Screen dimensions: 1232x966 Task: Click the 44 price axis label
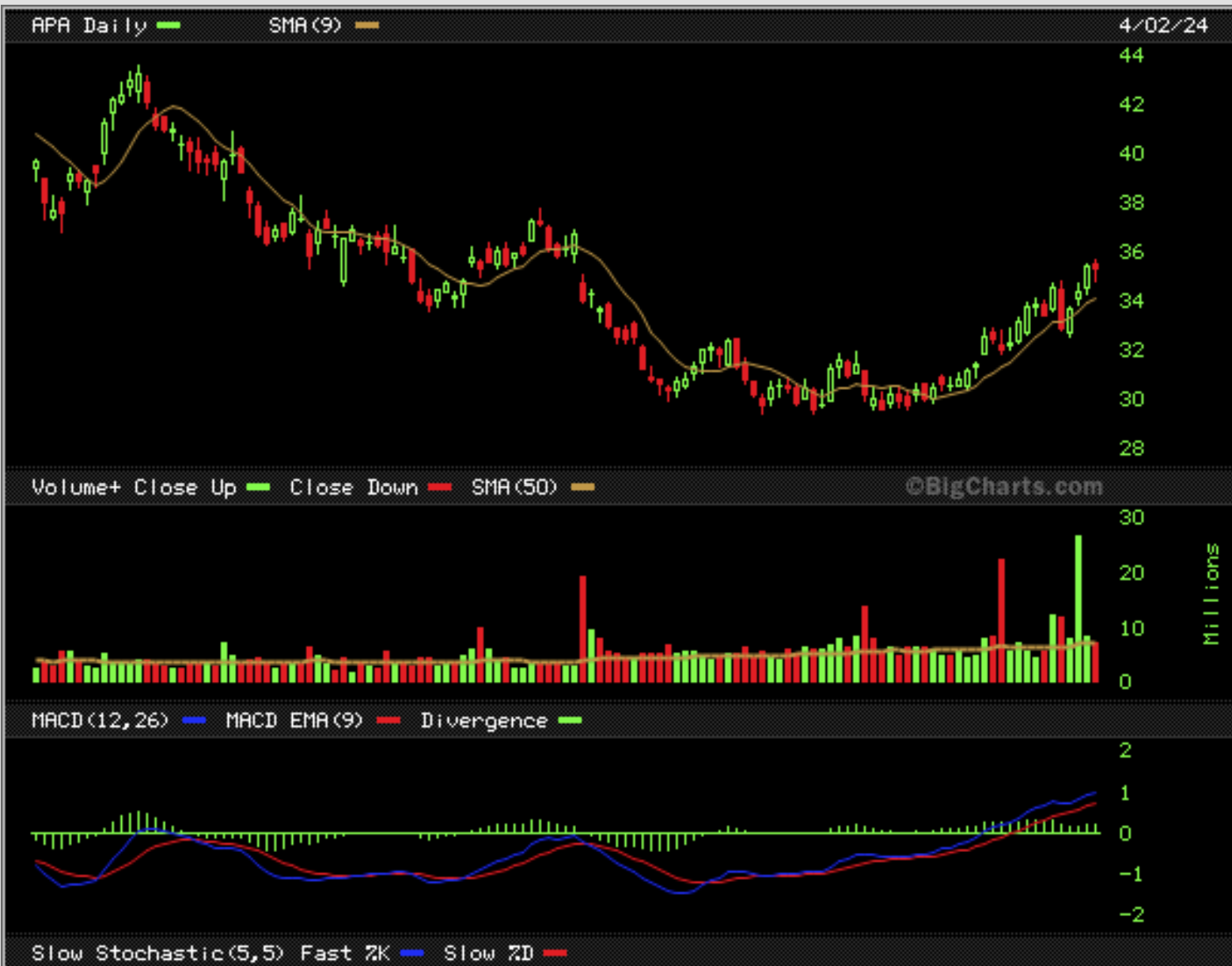coord(1131,55)
